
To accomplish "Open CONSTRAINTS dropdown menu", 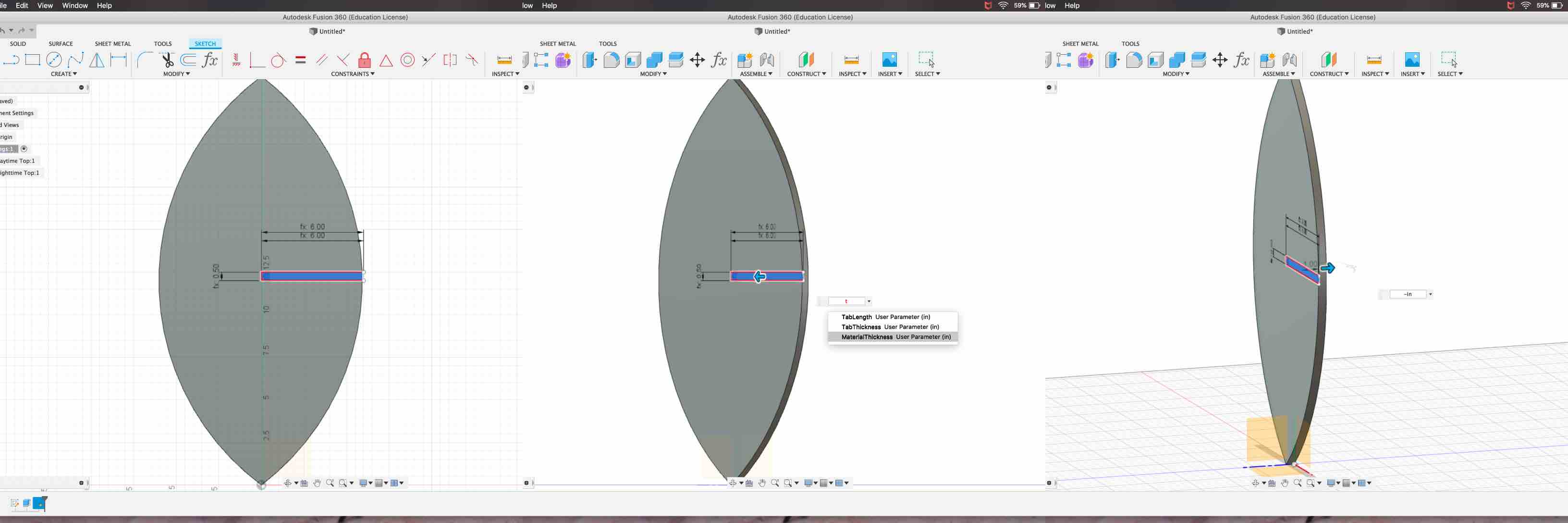I will click(353, 74).
